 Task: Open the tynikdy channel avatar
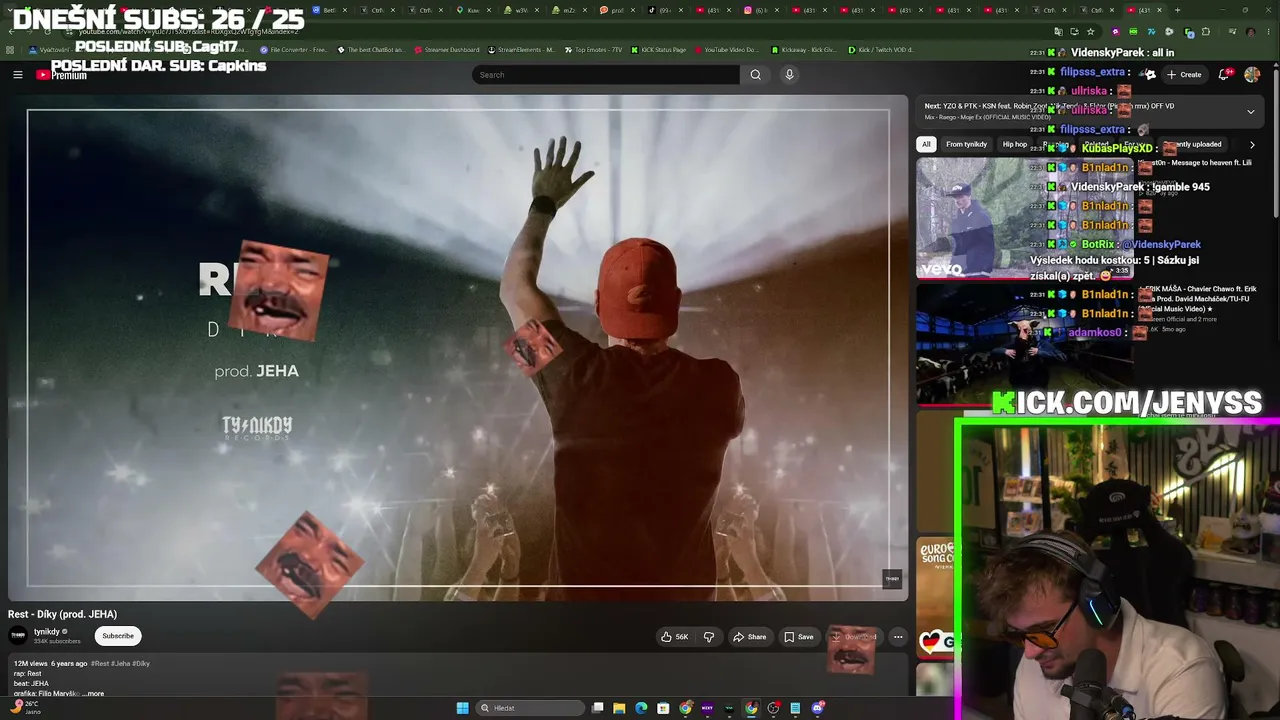click(x=18, y=636)
